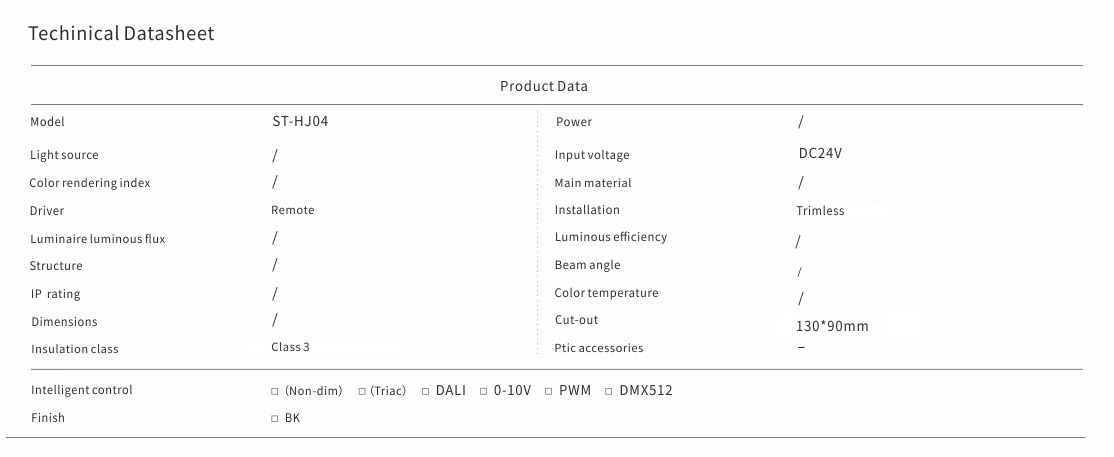Screen dimensions: 1114x457
Task: Select the Trimless installation value
Action: 820,211
